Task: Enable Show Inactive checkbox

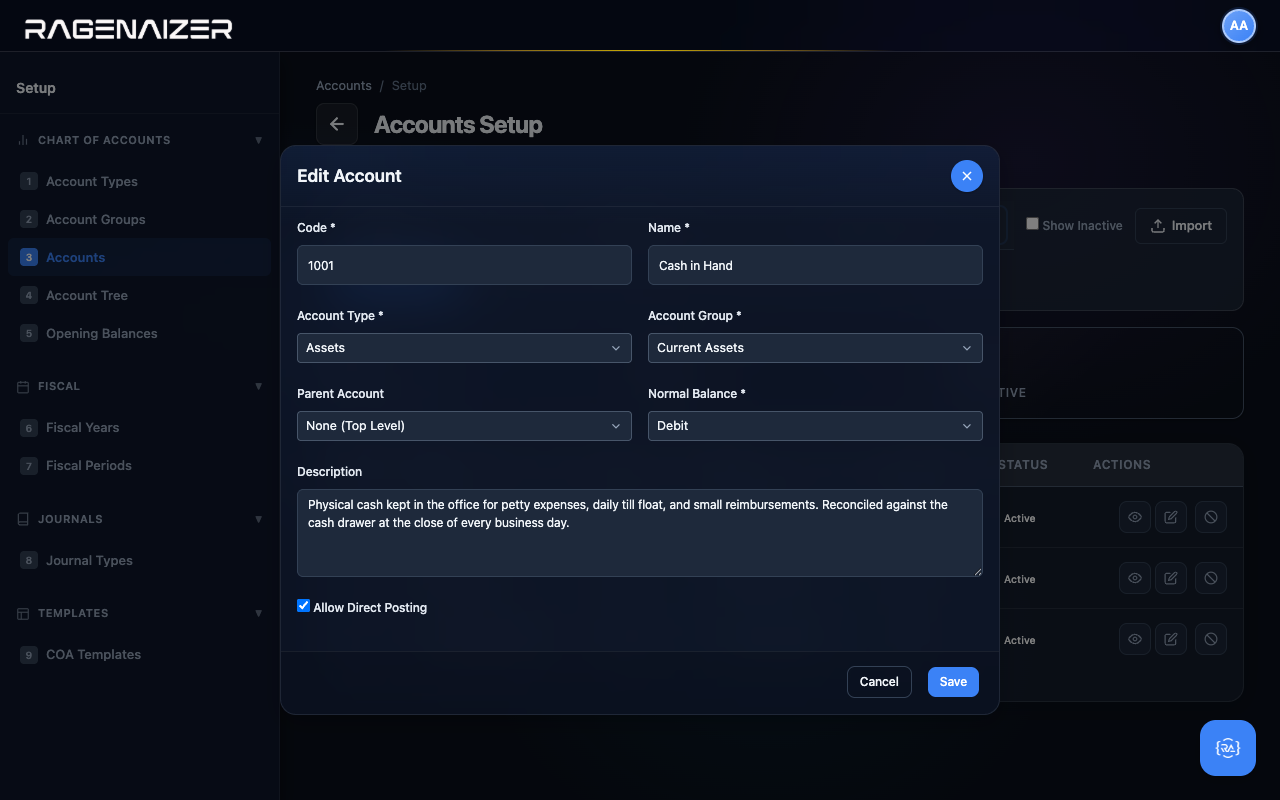Action: (x=1033, y=224)
